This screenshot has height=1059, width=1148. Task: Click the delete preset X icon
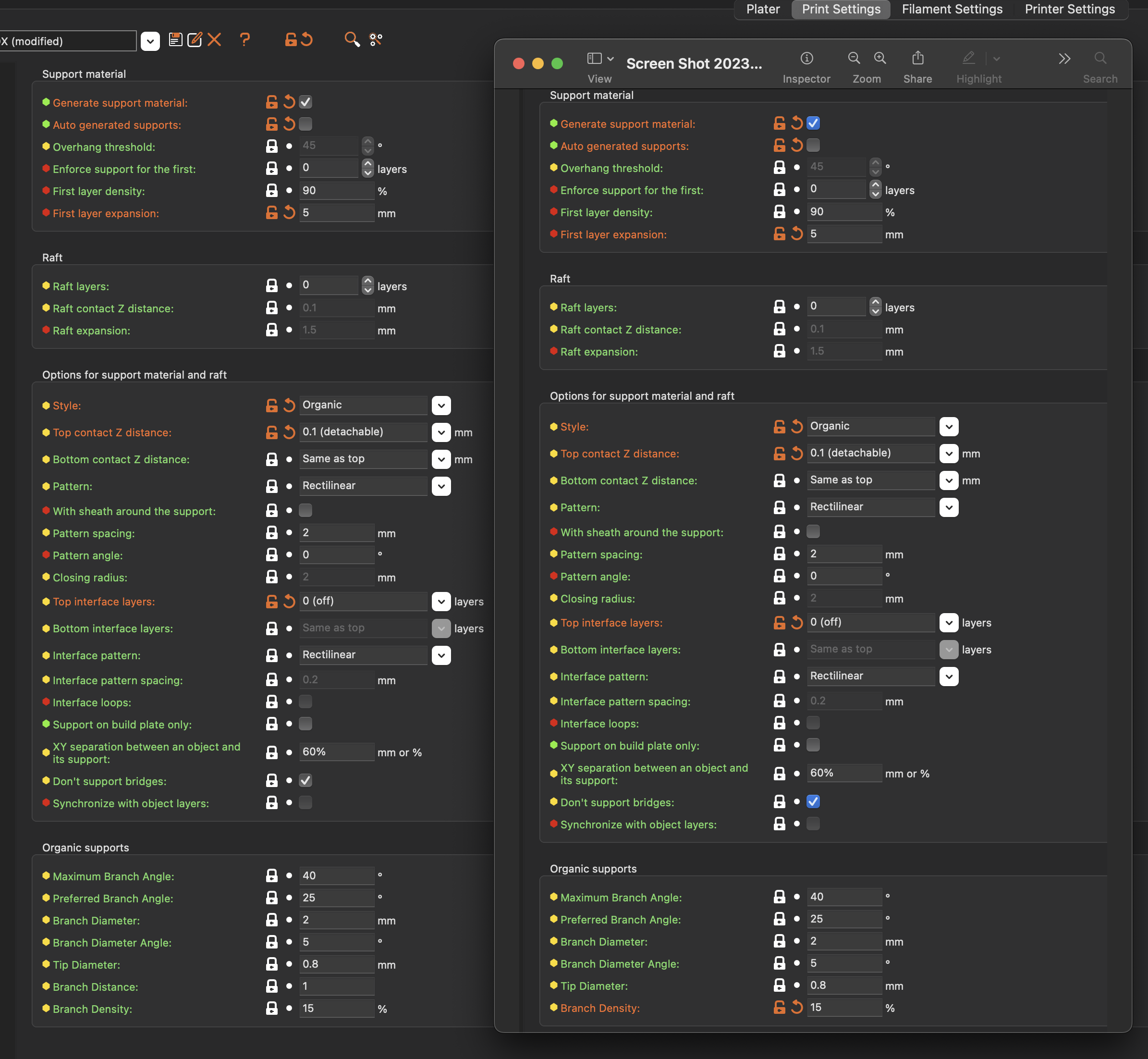coord(214,39)
